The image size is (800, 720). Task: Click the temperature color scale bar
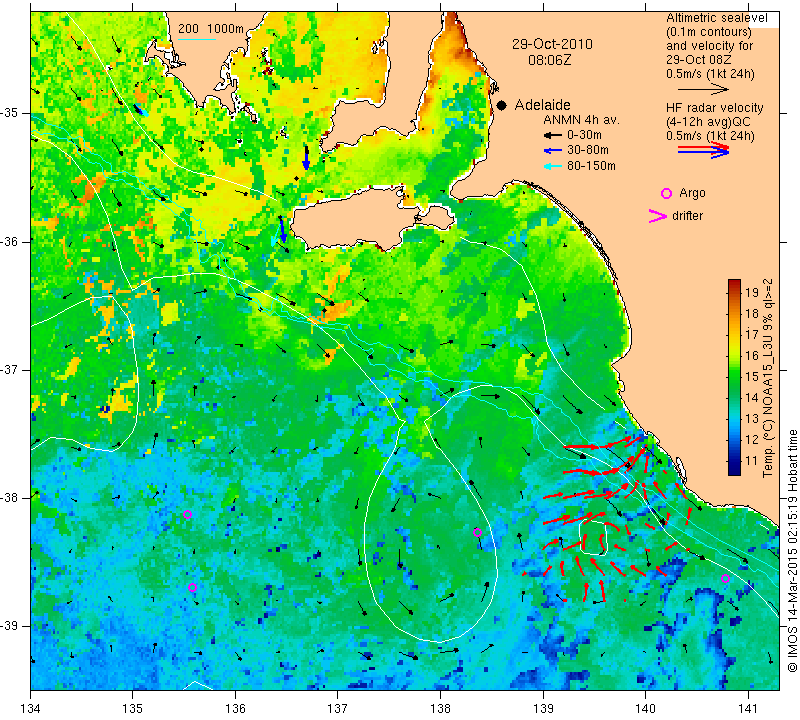(x=734, y=377)
